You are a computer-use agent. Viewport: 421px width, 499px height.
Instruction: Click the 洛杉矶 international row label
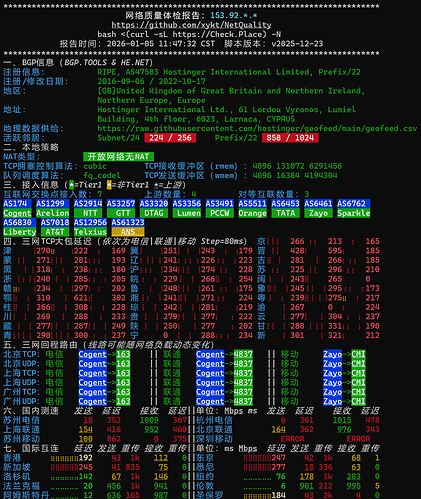(x=17, y=476)
